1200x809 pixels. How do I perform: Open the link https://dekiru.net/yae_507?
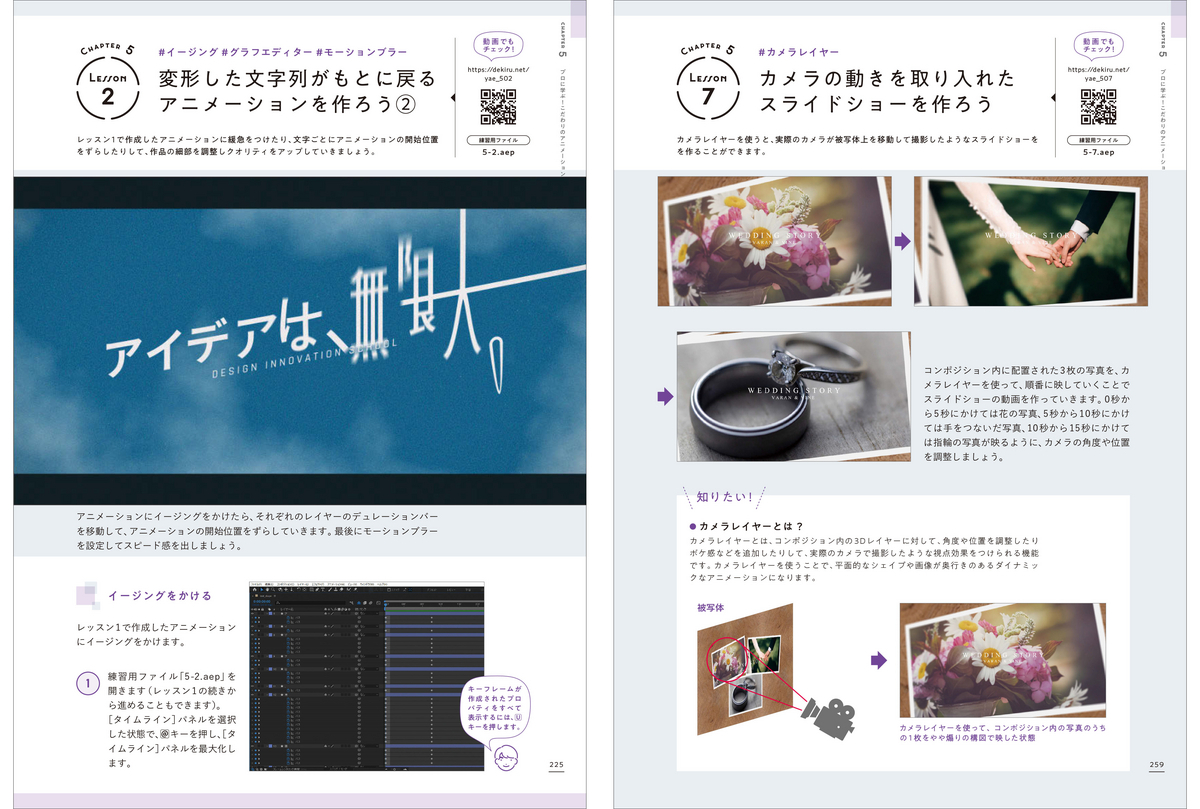[x=1100, y=75]
